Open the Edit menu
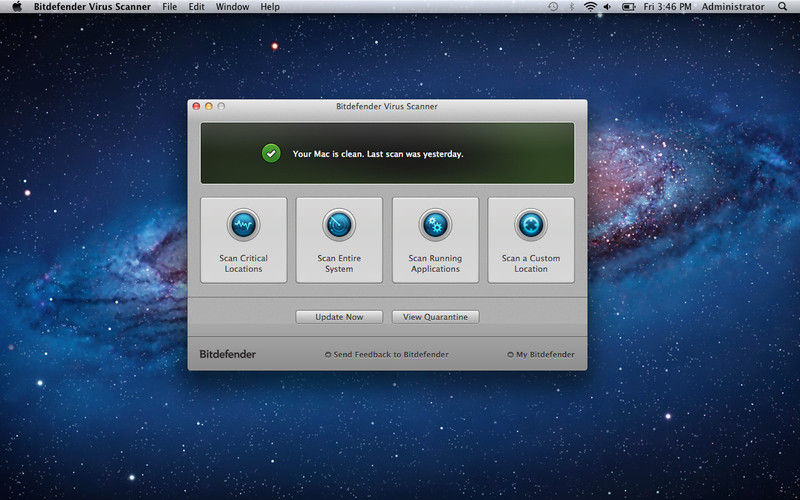 (x=197, y=7)
